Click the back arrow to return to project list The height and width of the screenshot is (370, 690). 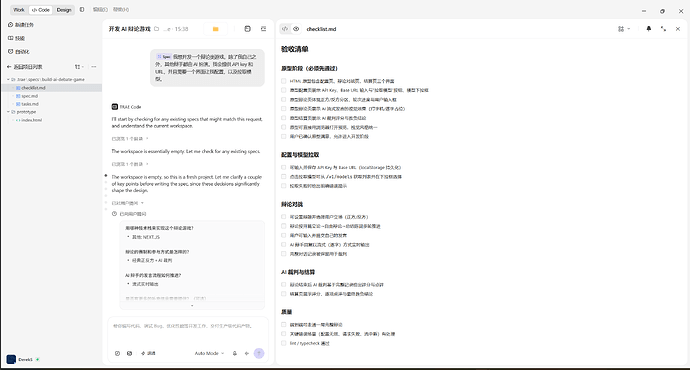9,67
